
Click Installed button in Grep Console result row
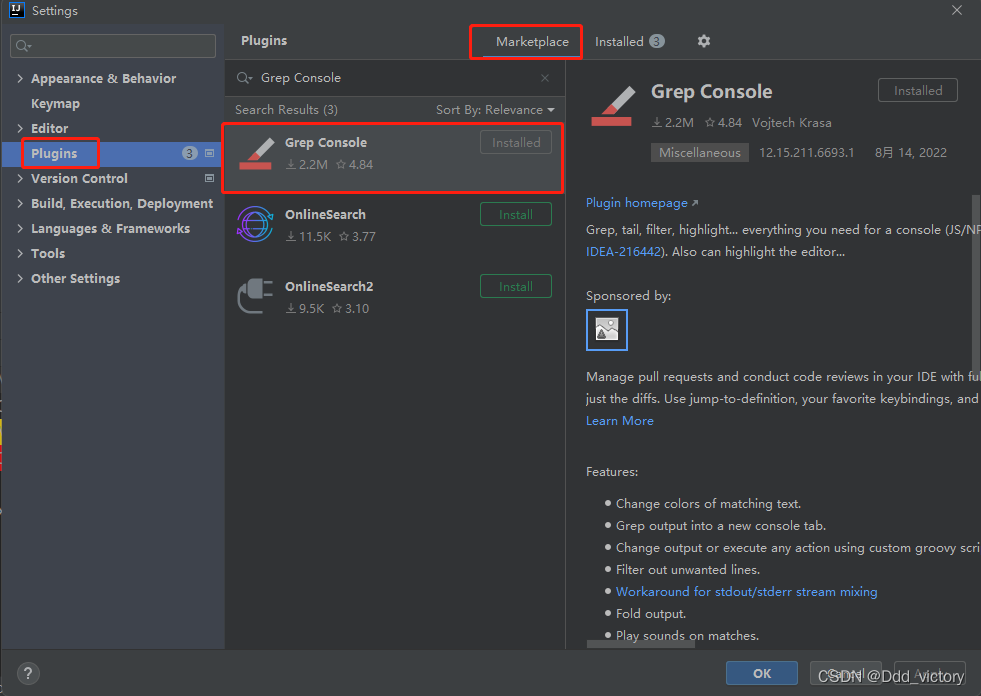click(x=516, y=143)
